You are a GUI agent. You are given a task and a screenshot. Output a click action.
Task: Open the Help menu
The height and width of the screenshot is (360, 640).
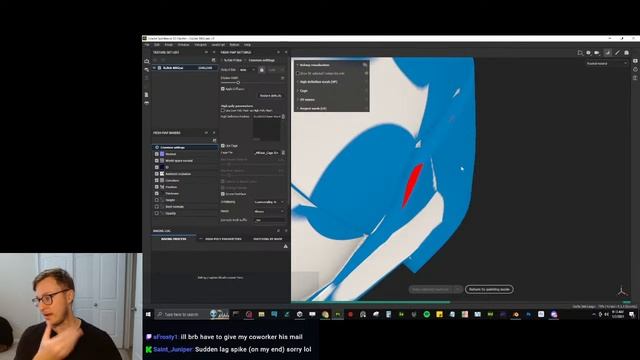click(x=247, y=44)
